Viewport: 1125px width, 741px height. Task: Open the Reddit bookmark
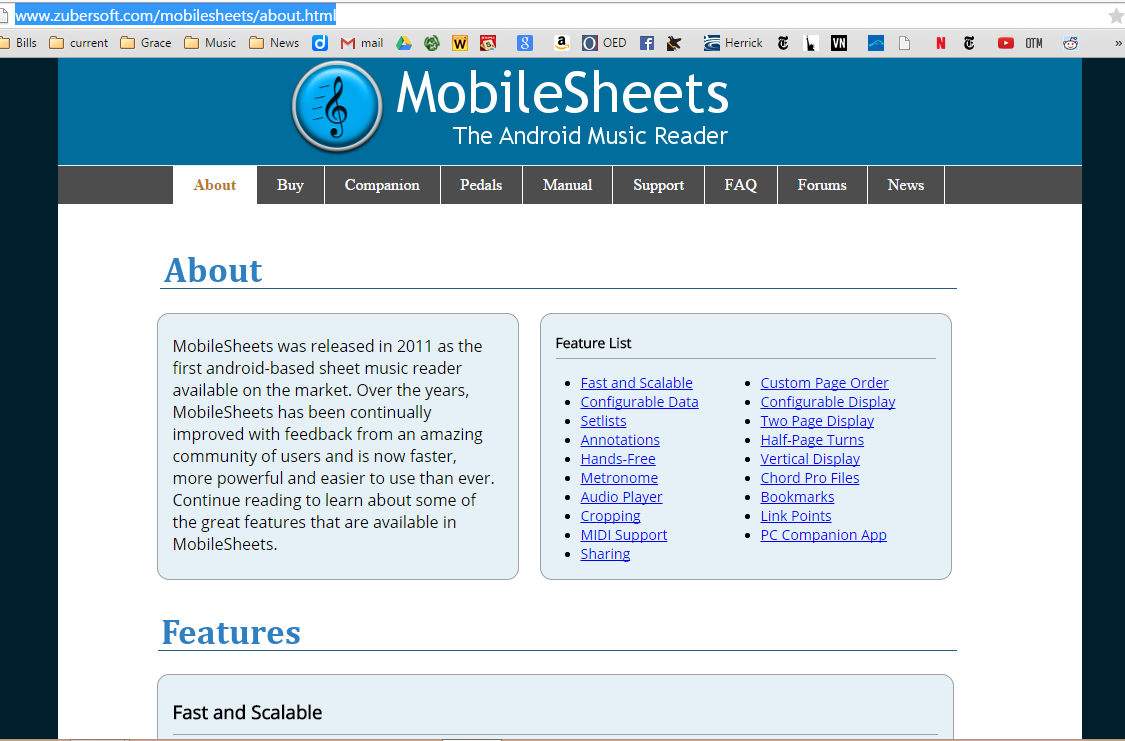[1070, 43]
